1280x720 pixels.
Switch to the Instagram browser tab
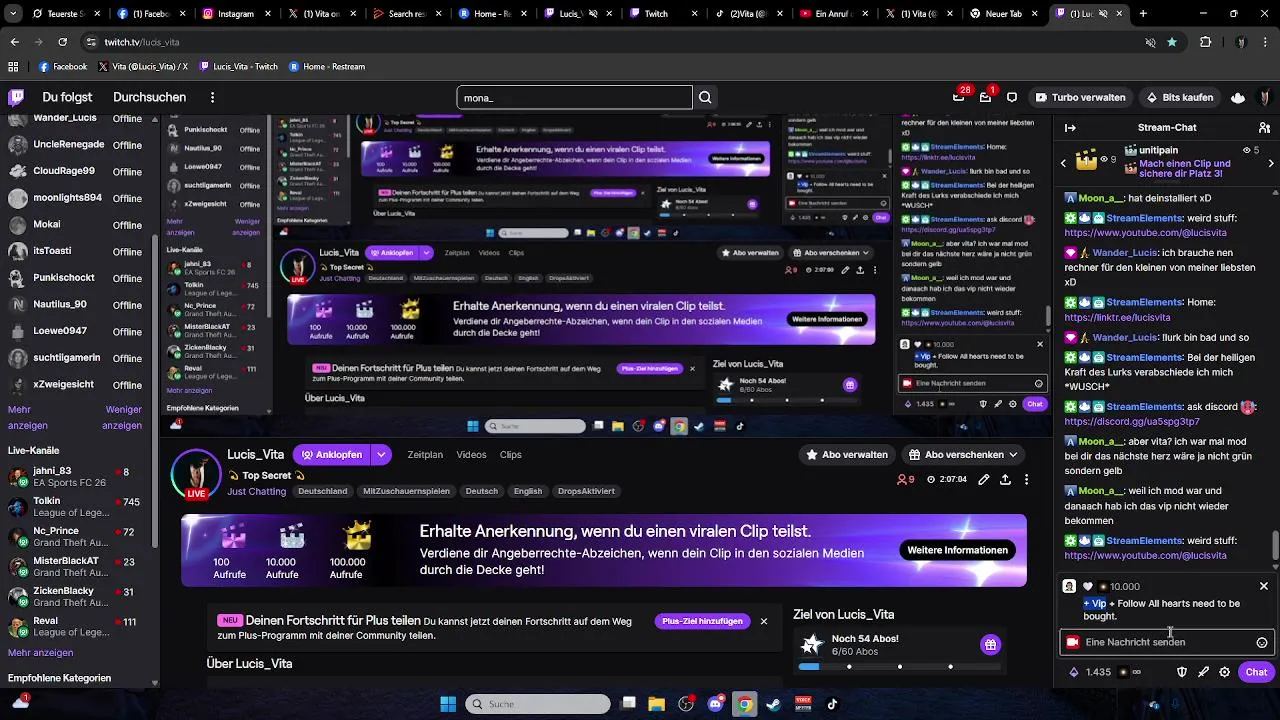pyautogui.click(x=232, y=14)
